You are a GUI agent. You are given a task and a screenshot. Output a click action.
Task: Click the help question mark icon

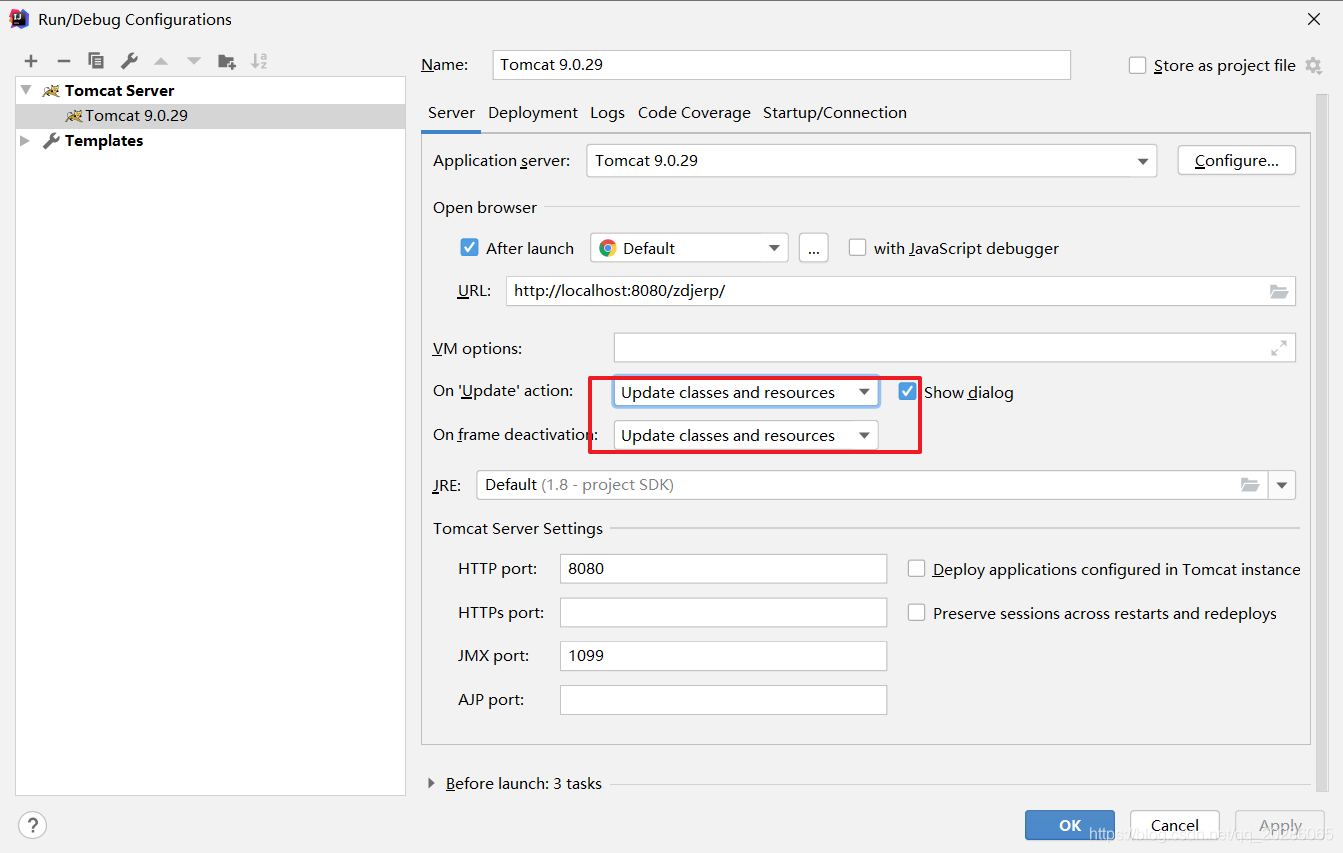[x=32, y=825]
